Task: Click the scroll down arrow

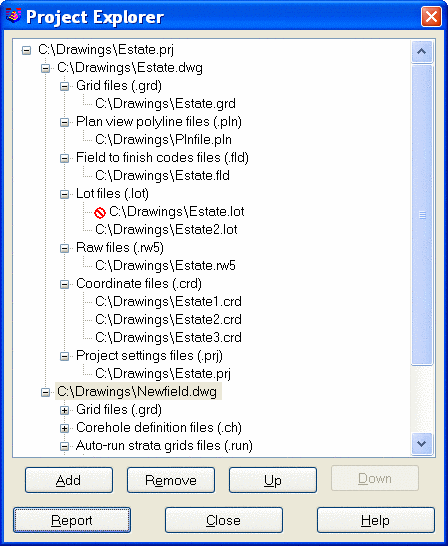Action: point(422,444)
